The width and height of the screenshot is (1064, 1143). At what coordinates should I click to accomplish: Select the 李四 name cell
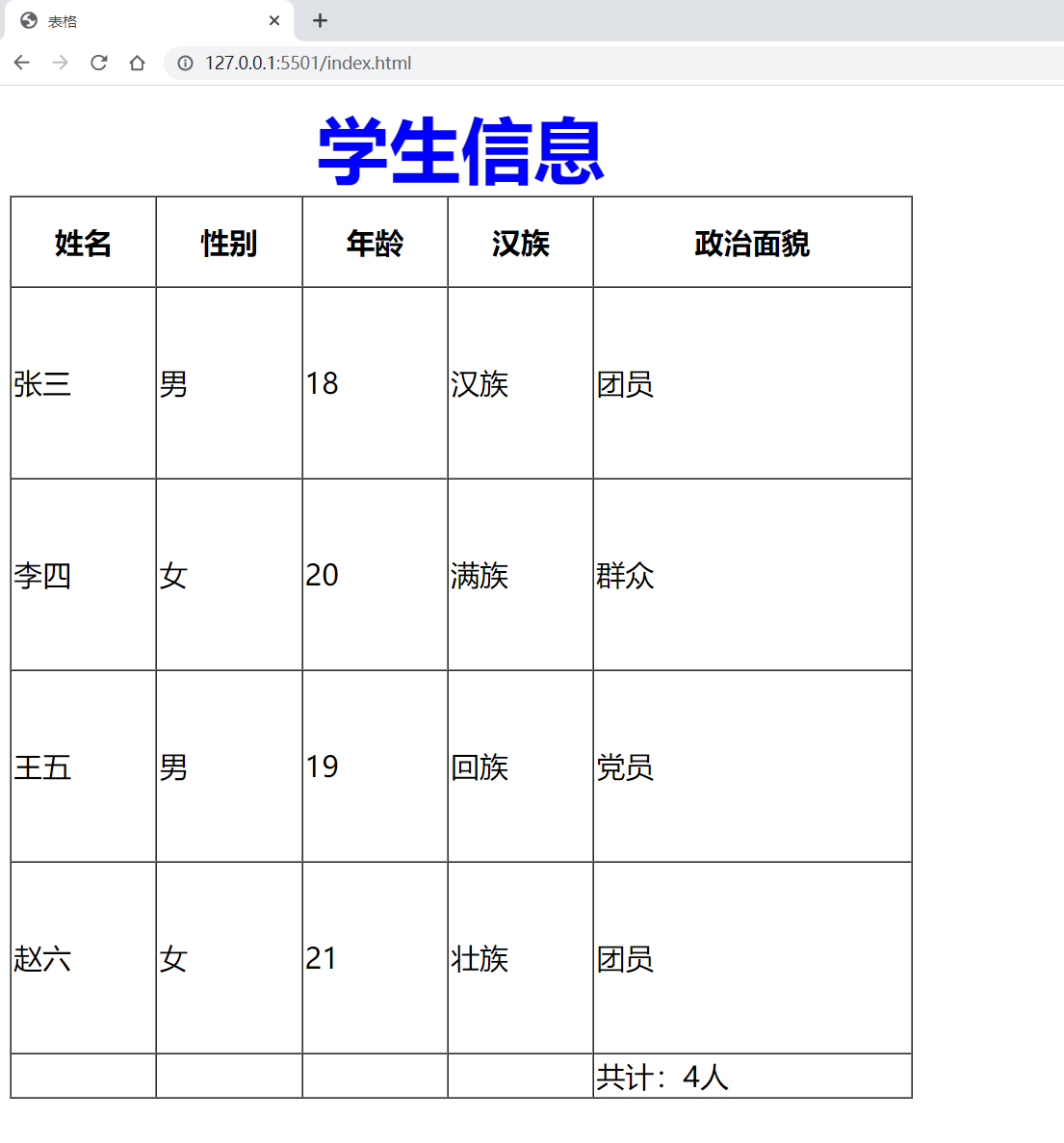tap(83, 575)
